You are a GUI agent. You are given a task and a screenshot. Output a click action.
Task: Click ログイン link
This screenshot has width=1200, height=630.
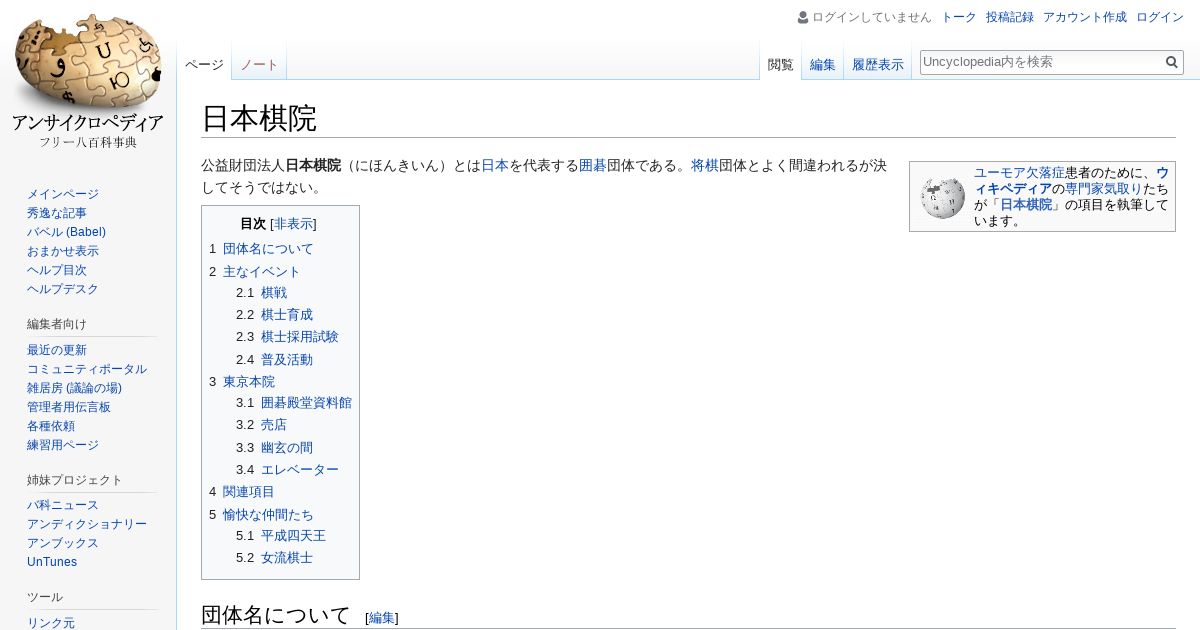tap(1160, 17)
